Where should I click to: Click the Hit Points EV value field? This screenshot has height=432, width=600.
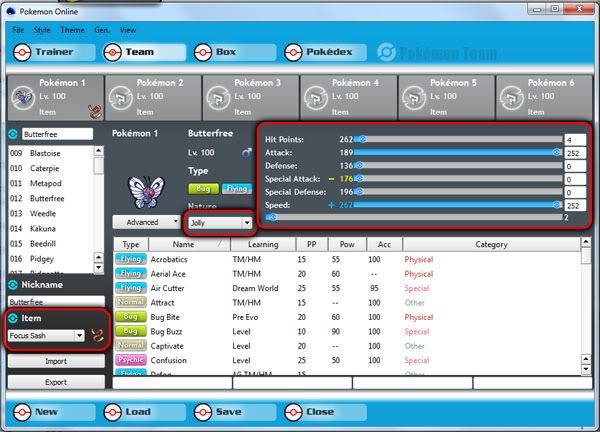coord(575,140)
